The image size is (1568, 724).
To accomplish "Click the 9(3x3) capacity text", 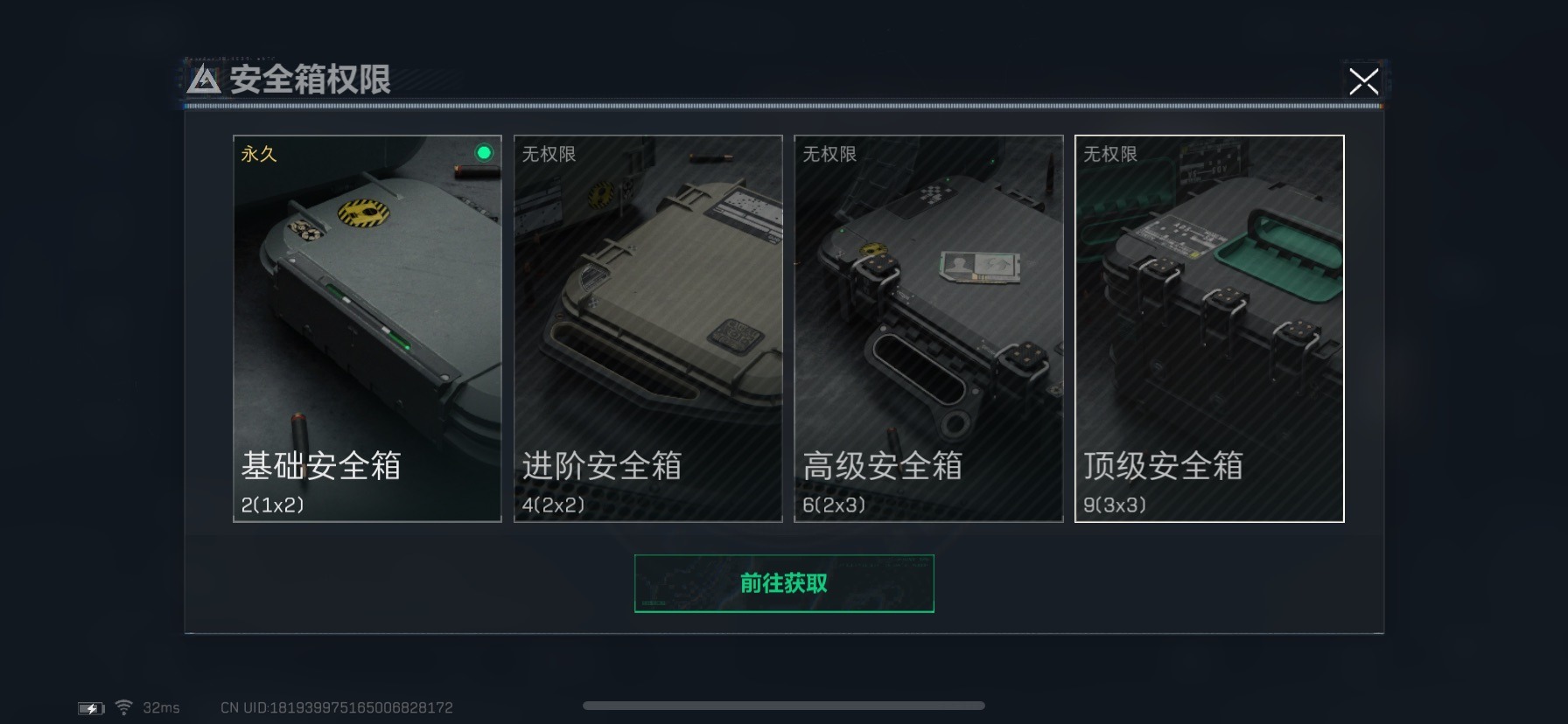I will click(1115, 505).
